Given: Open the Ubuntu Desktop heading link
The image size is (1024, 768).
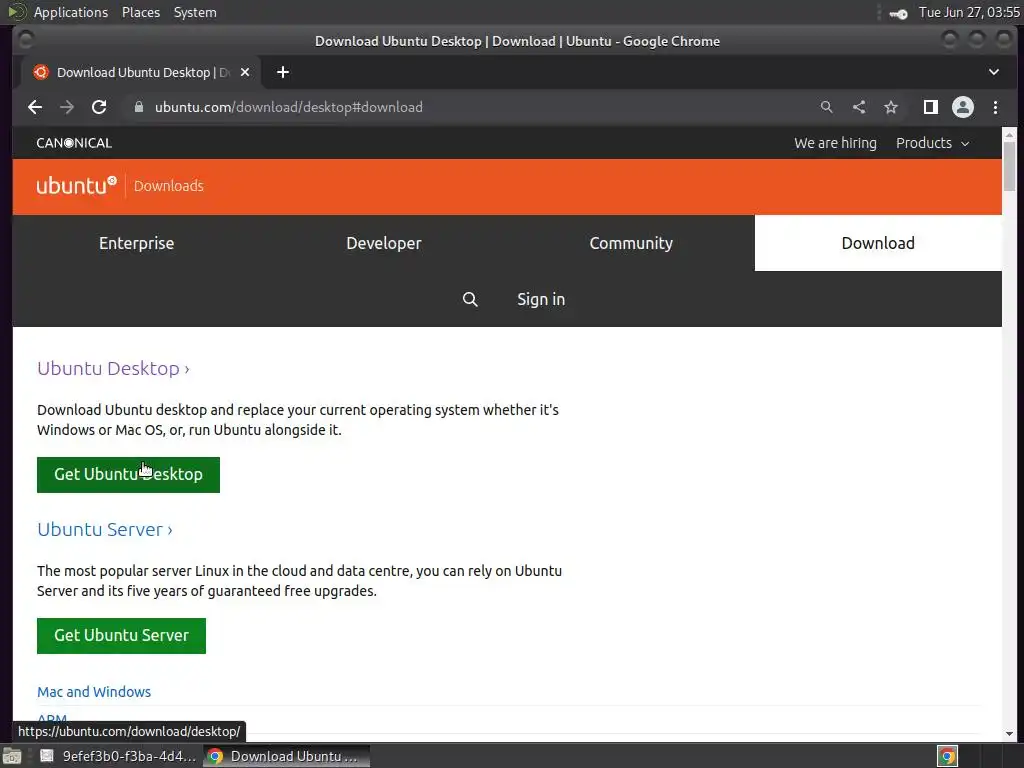Looking at the screenshot, I should point(113,368).
